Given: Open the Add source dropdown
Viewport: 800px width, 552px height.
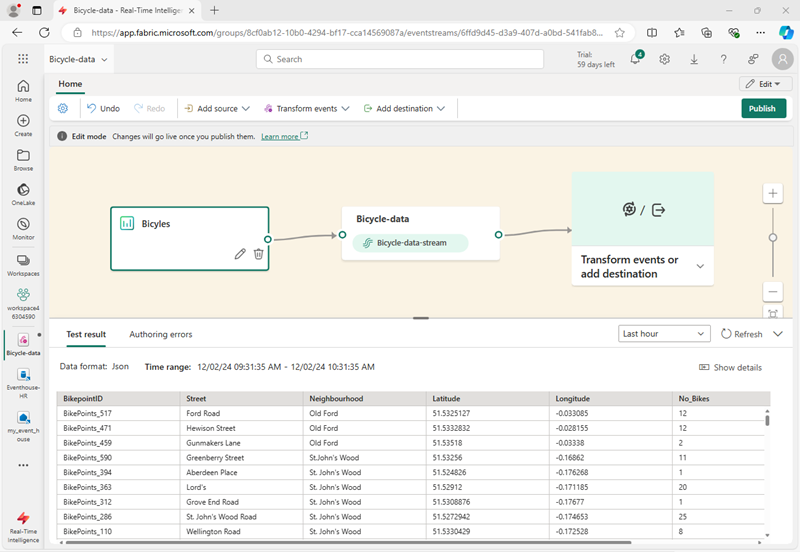Looking at the screenshot, I should [x=217, y=108].
